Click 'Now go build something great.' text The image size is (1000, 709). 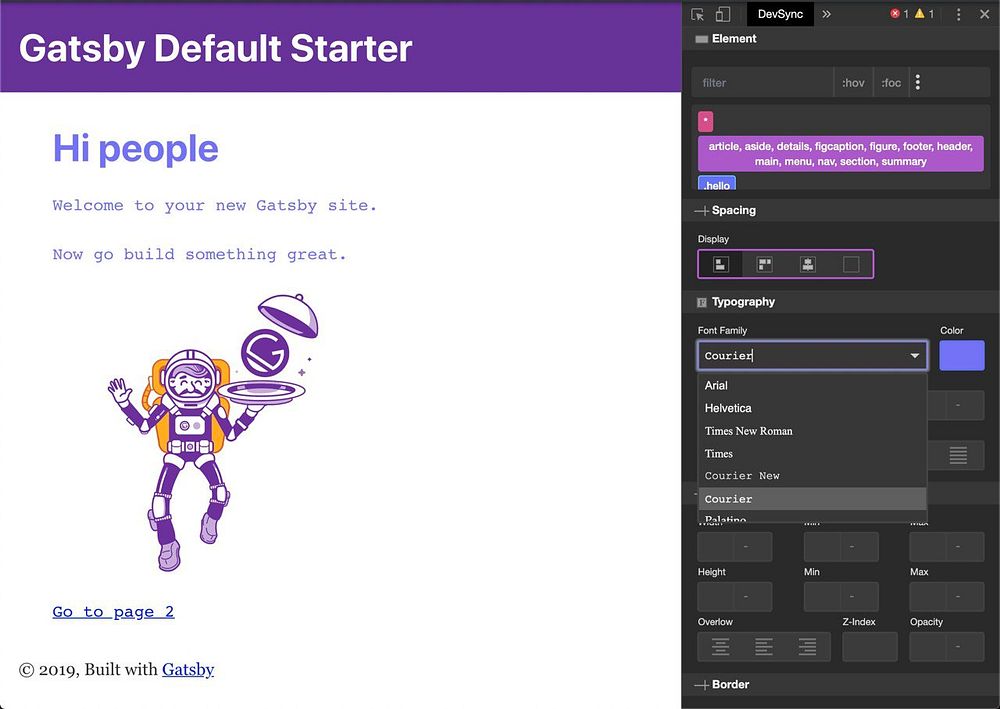(200, 254)
